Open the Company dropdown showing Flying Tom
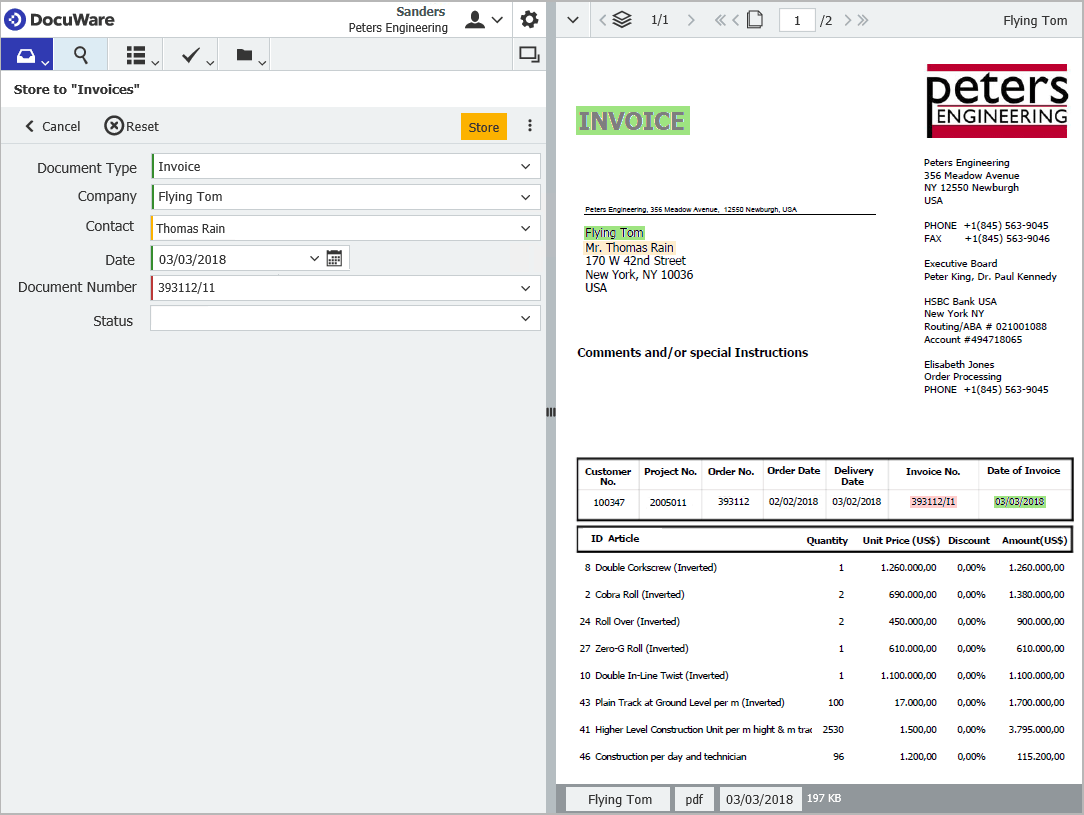This screenshot has width=1084, height=815. [525, 196]
